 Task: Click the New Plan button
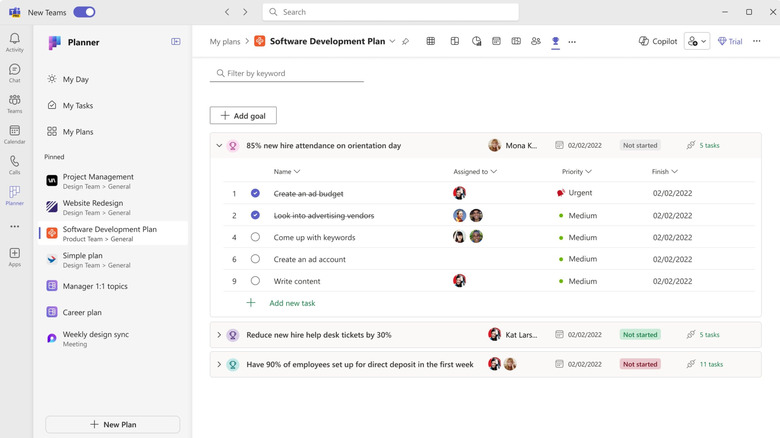coord(113,424)
